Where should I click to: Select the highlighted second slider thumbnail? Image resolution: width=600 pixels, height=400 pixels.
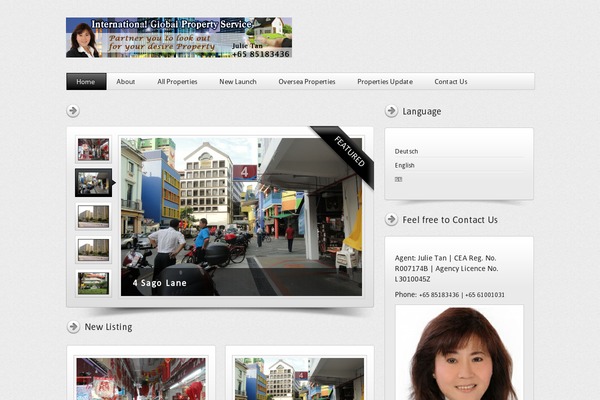coord(93,183)
